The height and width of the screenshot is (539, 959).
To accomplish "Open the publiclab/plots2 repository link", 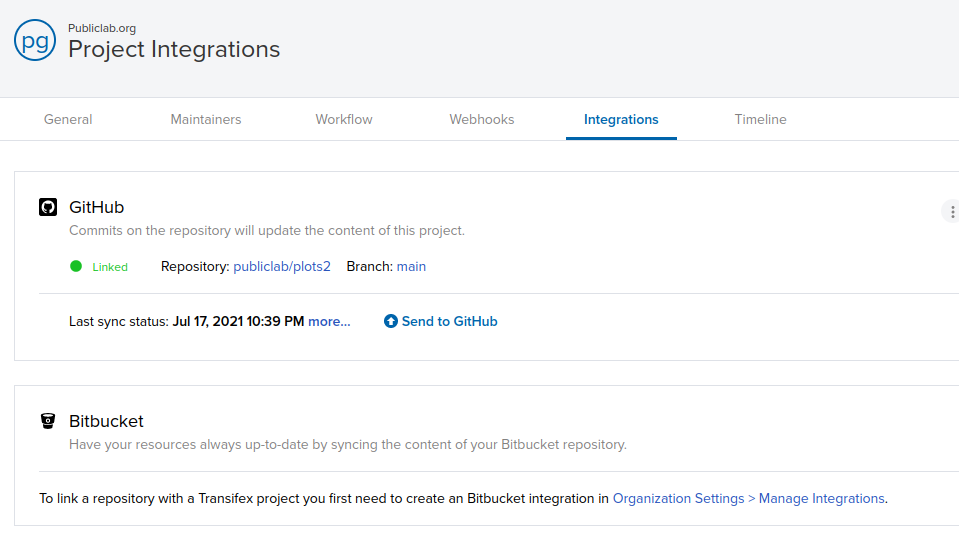I will (x=282, y=267).
